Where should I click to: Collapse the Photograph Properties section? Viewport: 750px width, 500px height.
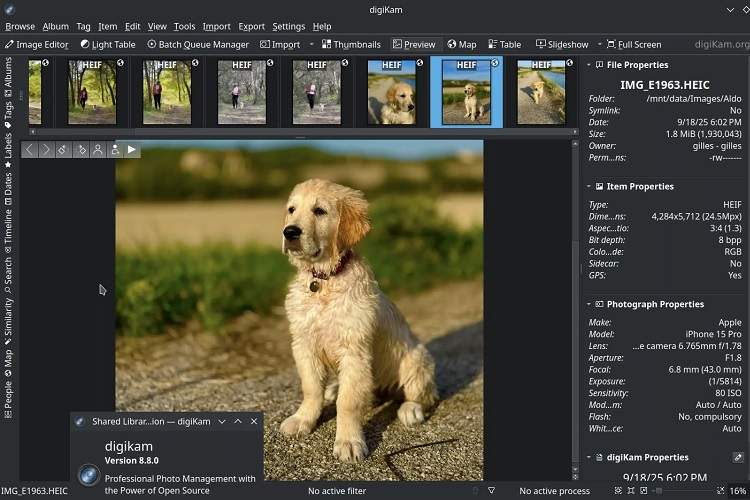point(587,304)
